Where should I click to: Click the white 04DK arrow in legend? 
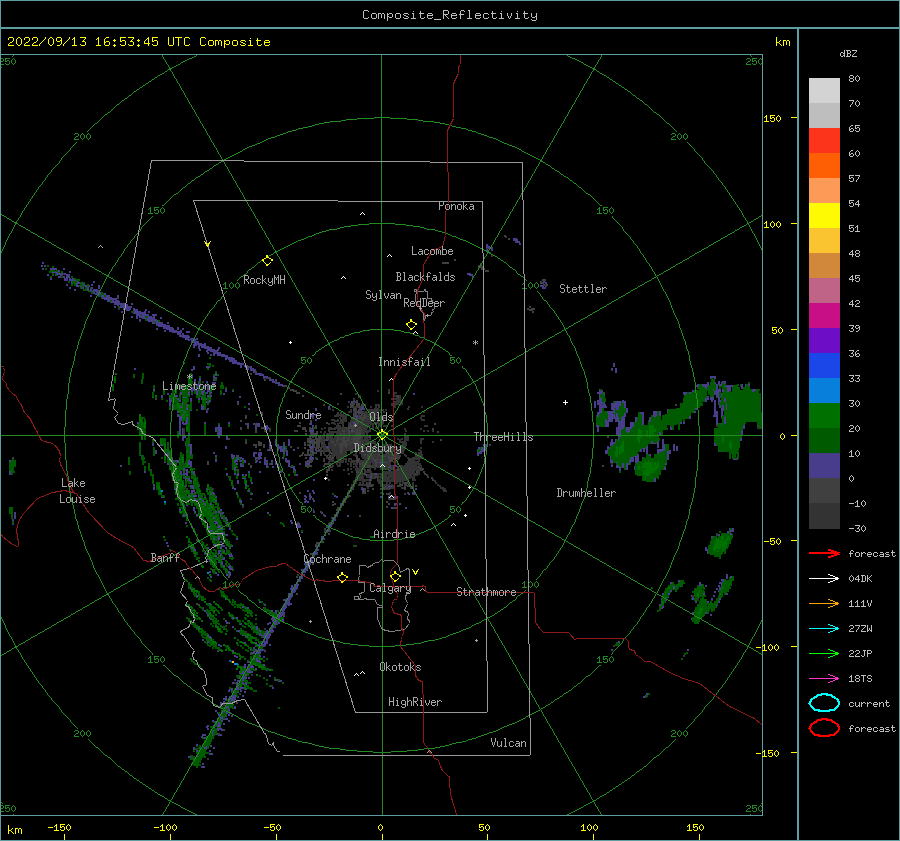[824, 579]
